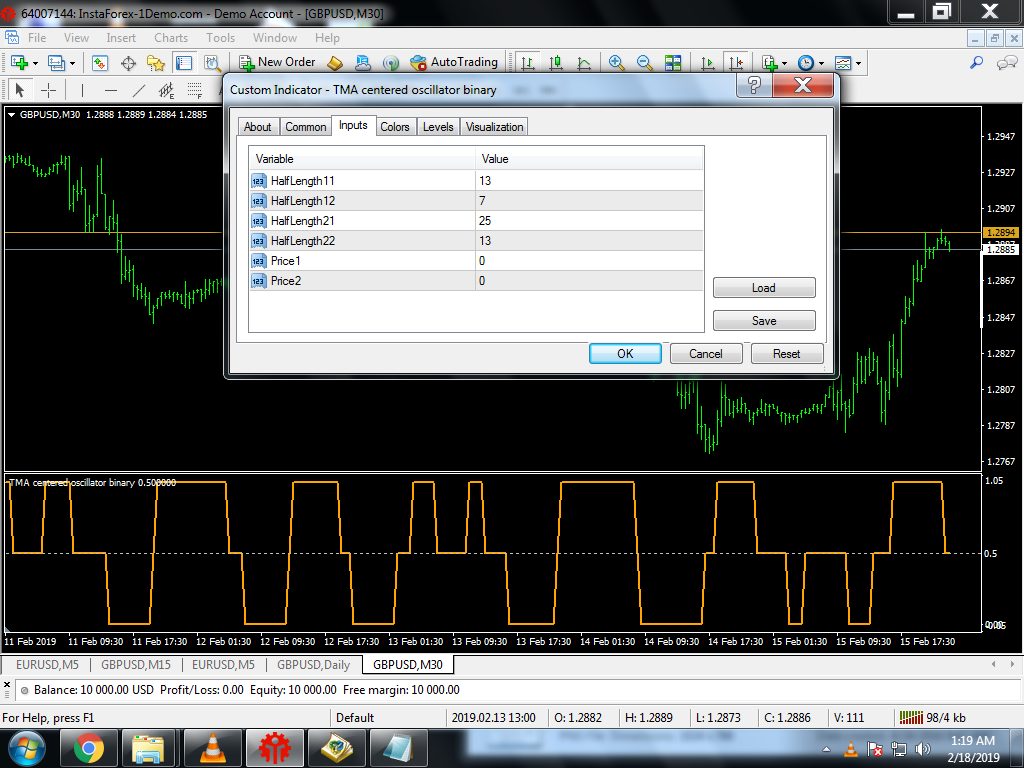Click the New Chart toolbar icon
Screen dimensions: 1024x768
click(x=19, y=63)
